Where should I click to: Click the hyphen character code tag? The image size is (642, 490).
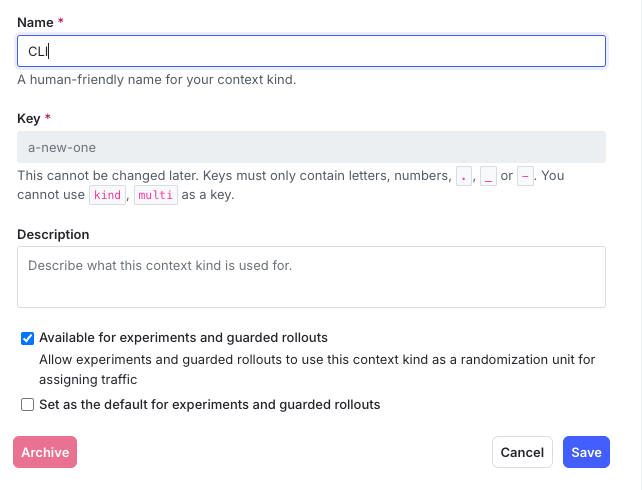pyautogui.click(x=525, y=176)
